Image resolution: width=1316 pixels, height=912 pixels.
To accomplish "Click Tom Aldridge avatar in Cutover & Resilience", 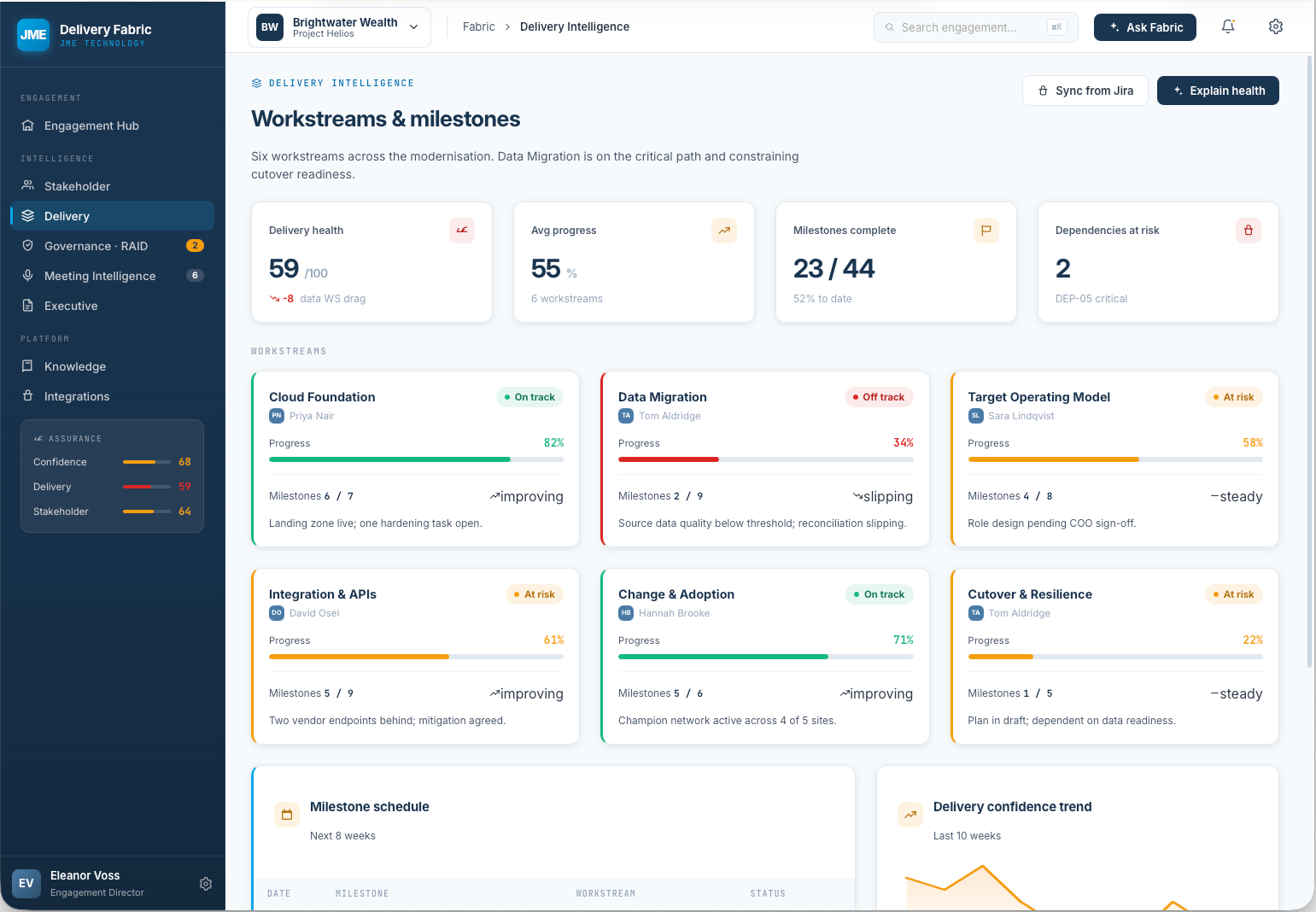I will 975,613.
